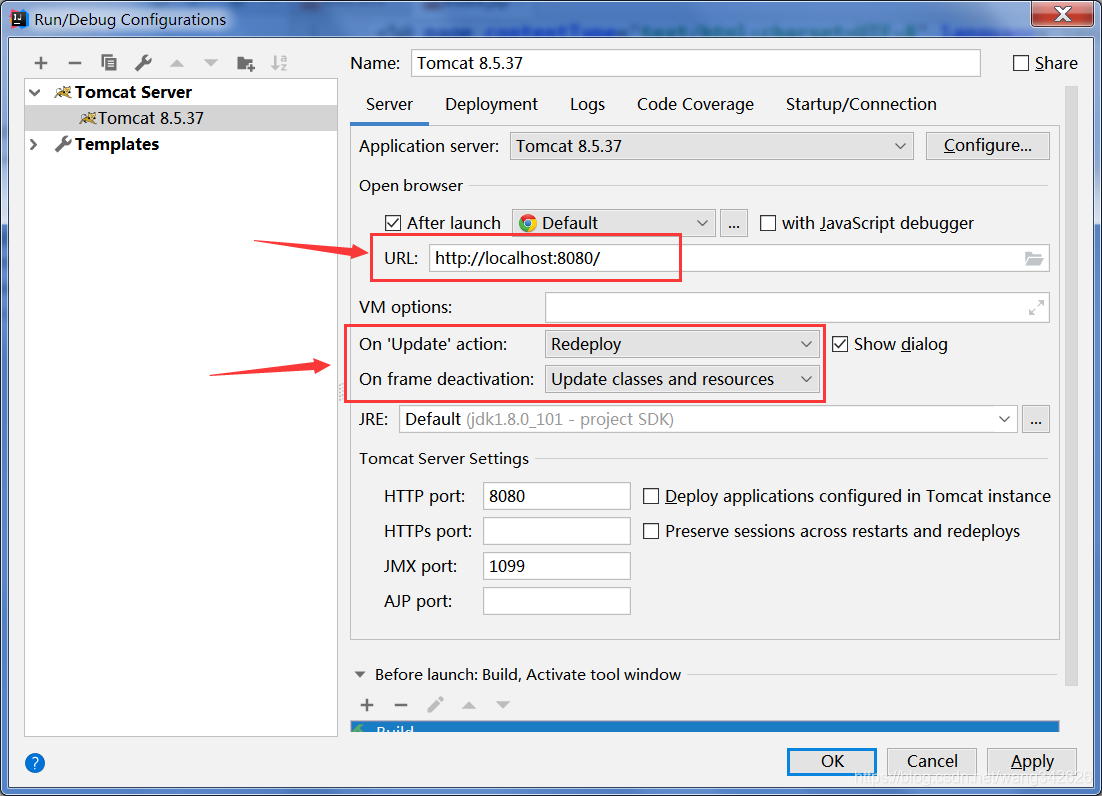Click the URL input field
1102x796 pixels.
coord(739,259)
